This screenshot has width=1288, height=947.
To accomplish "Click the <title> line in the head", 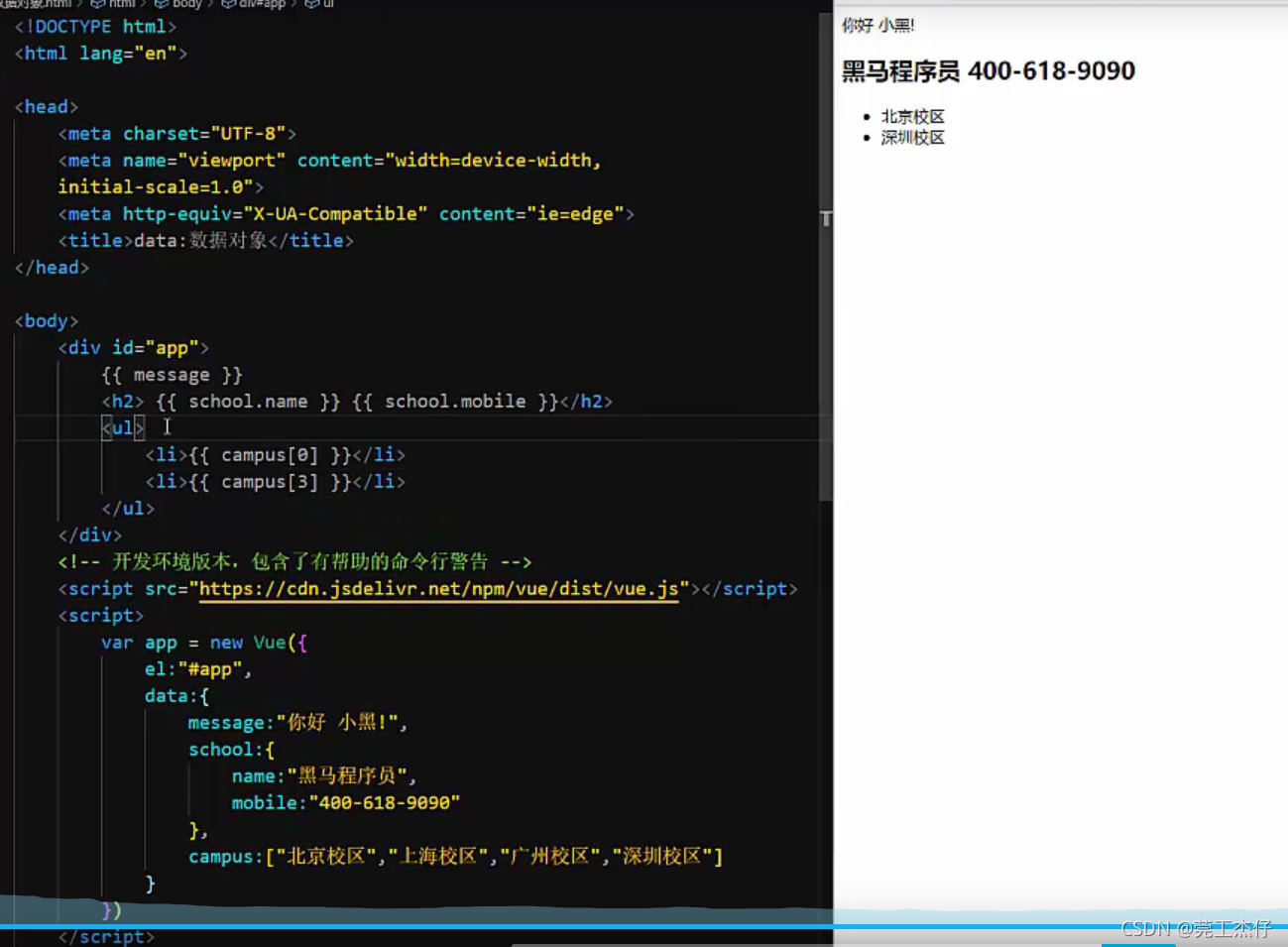I will [x=205, y=241].
